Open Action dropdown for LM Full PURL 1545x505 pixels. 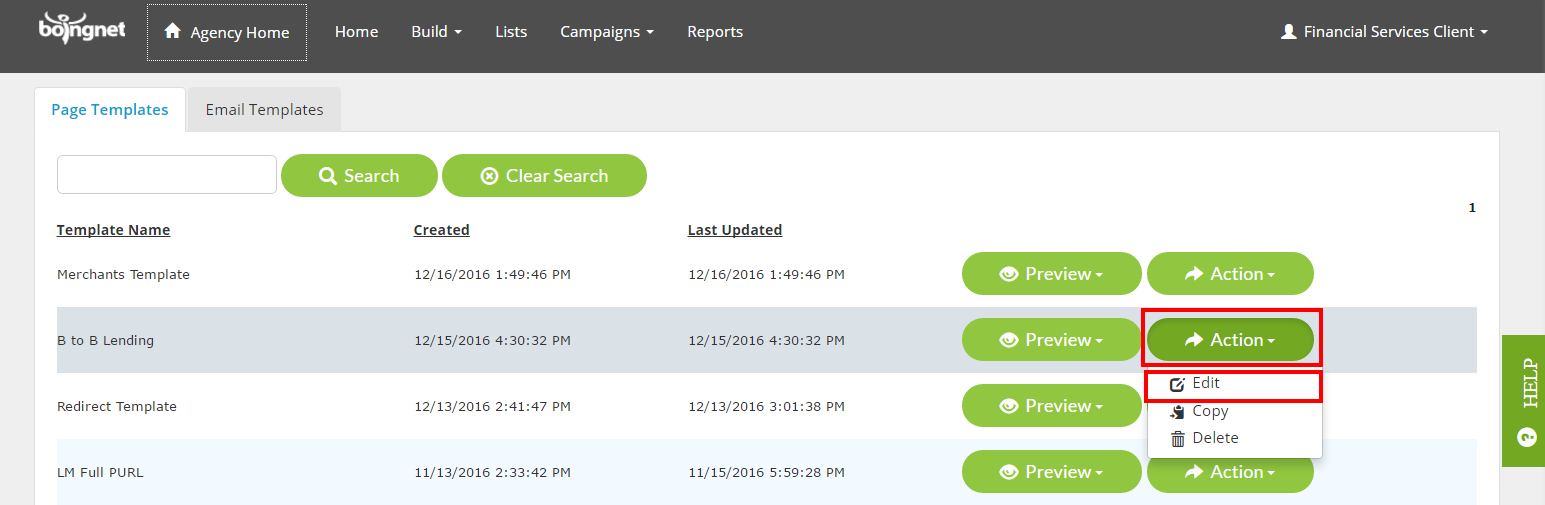[1230, 472]
